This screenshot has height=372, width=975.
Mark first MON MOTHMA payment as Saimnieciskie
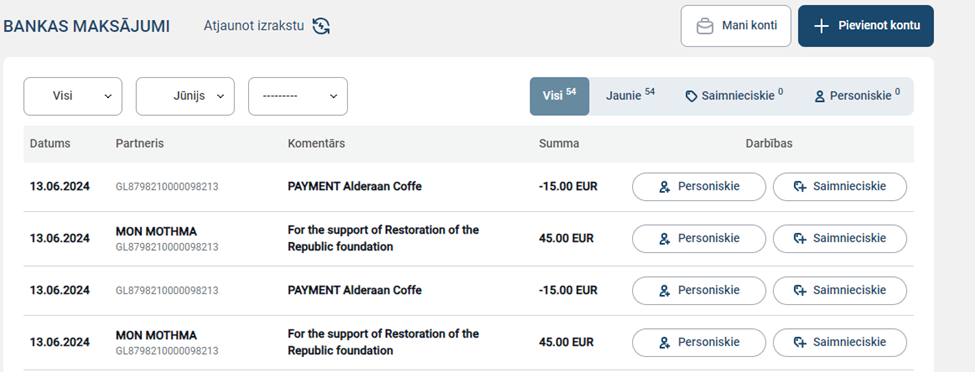click(839, 239)
